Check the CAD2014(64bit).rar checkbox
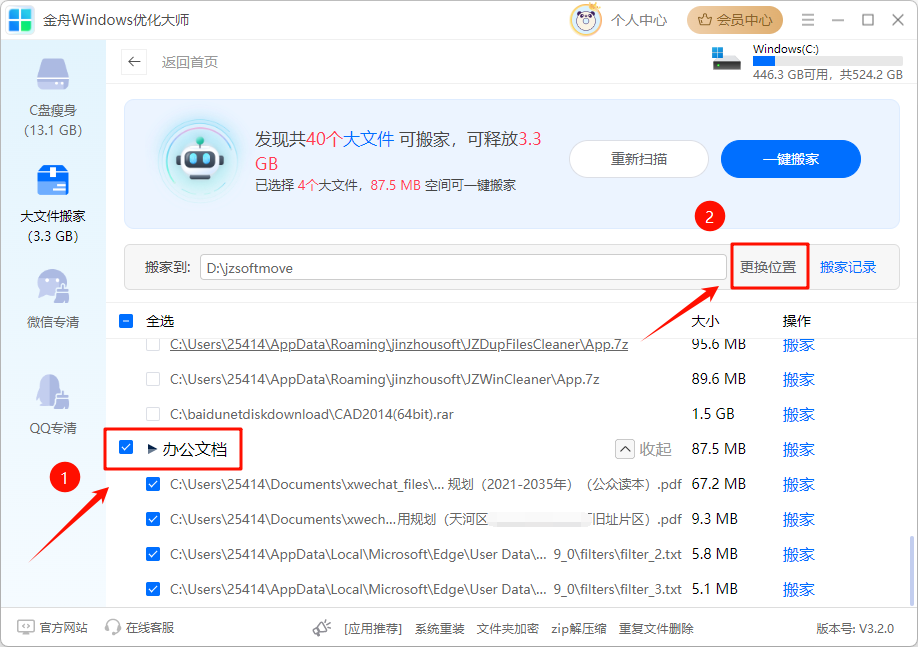Screen dimensions: 918x647 click(x=153, y=415)
